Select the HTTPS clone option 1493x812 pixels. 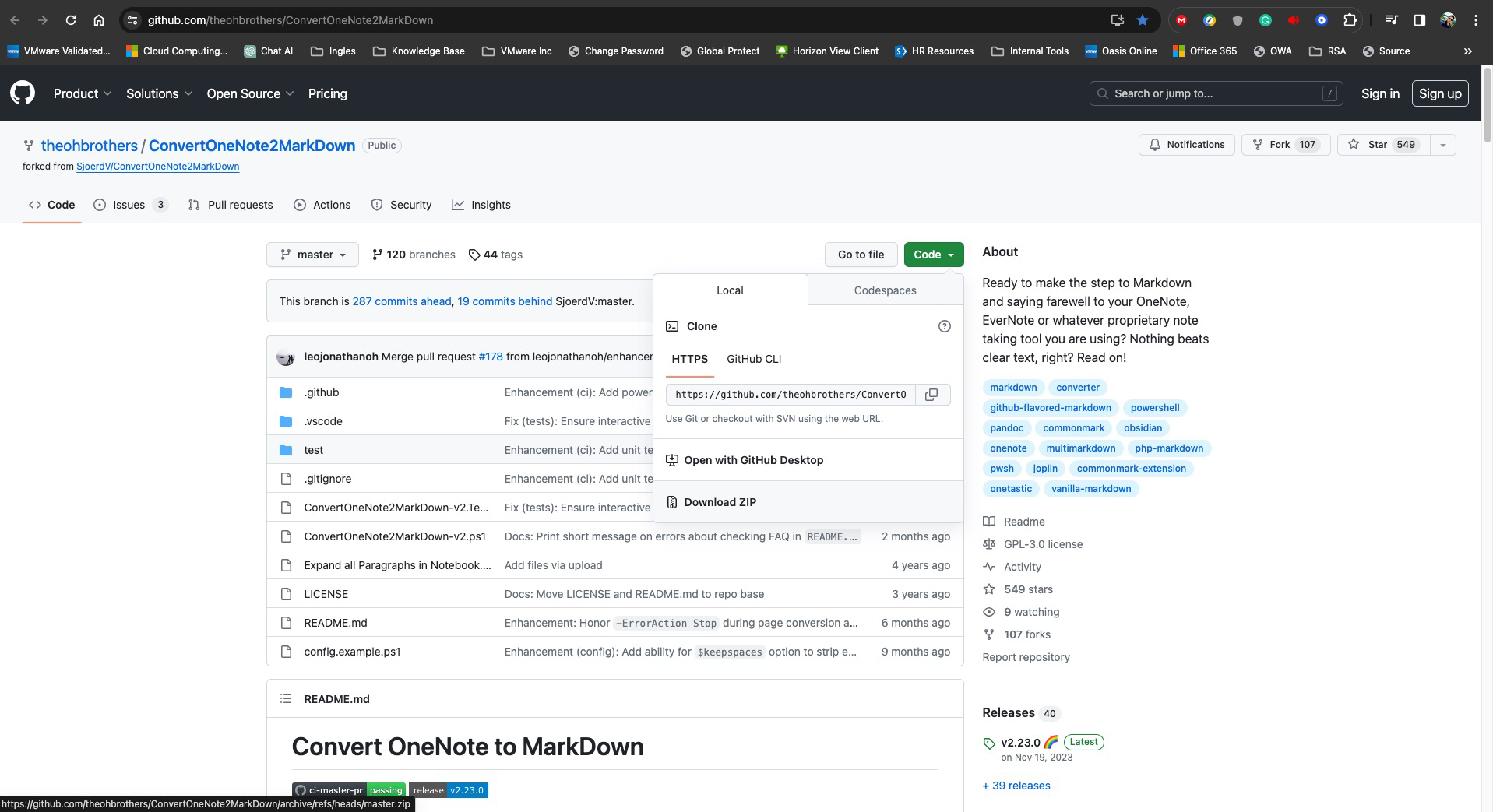tap(689, 359)
